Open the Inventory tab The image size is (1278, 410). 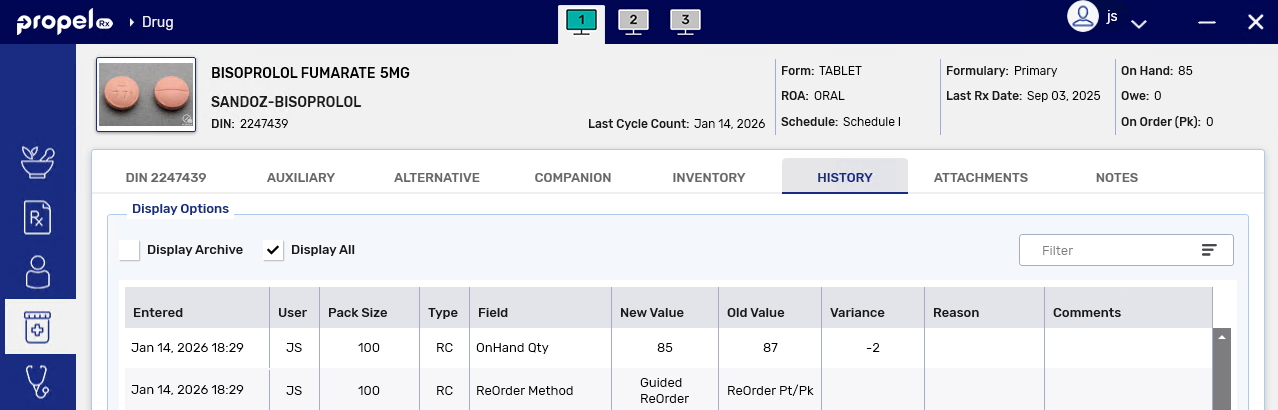[709, 177]
